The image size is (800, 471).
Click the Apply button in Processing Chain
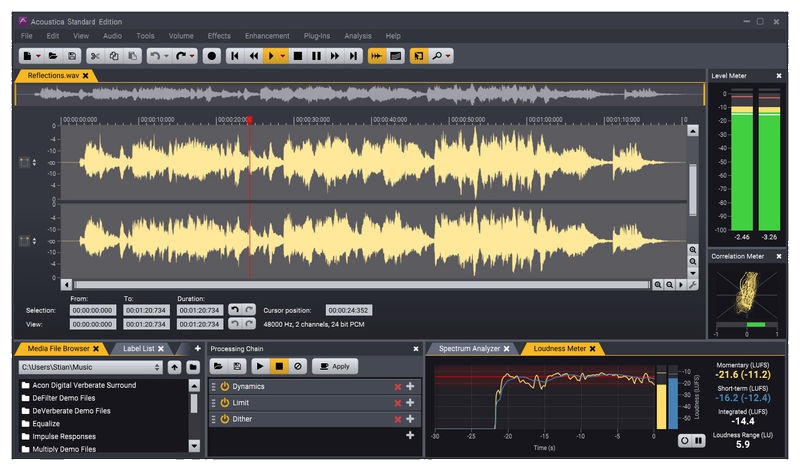coord(335,367)
